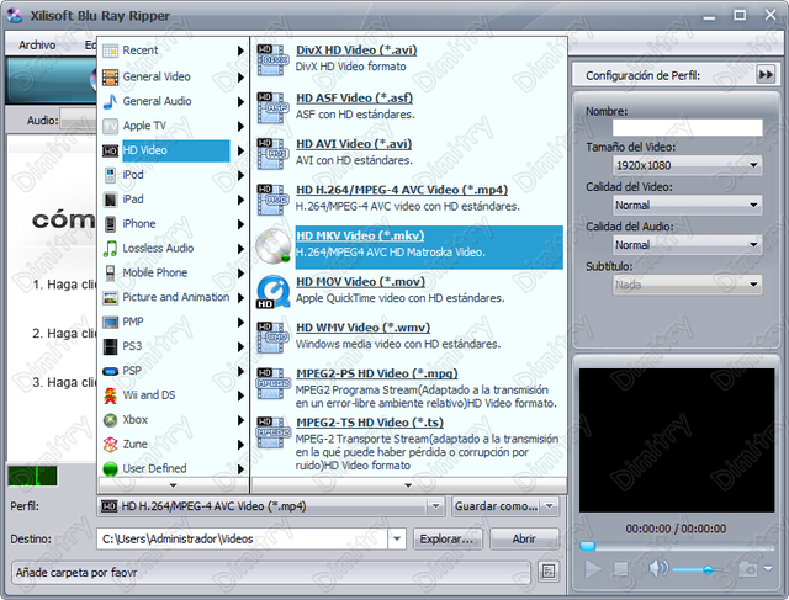Click the User Defined green ball icon
This screenshot has width=789, height=600.
110,469
